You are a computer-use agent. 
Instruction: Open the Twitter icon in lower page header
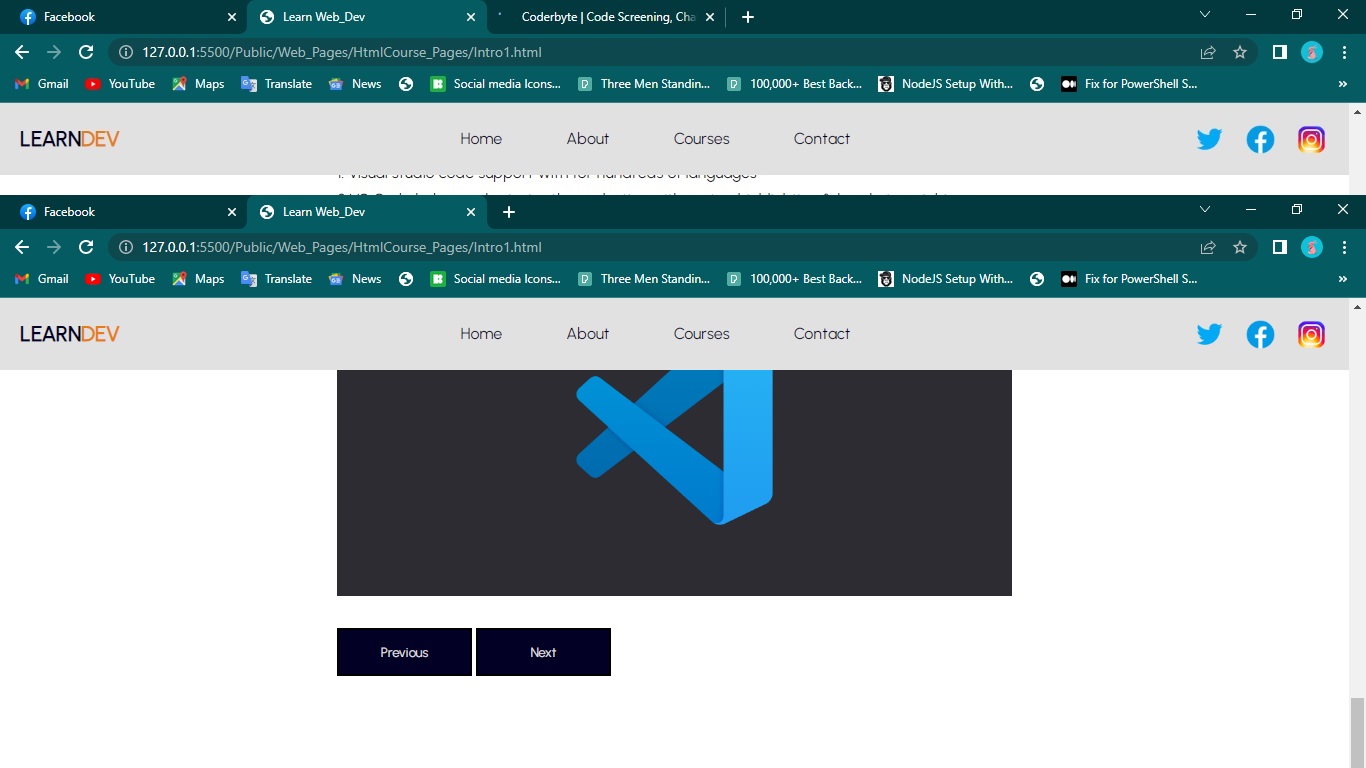point(1209,334)
